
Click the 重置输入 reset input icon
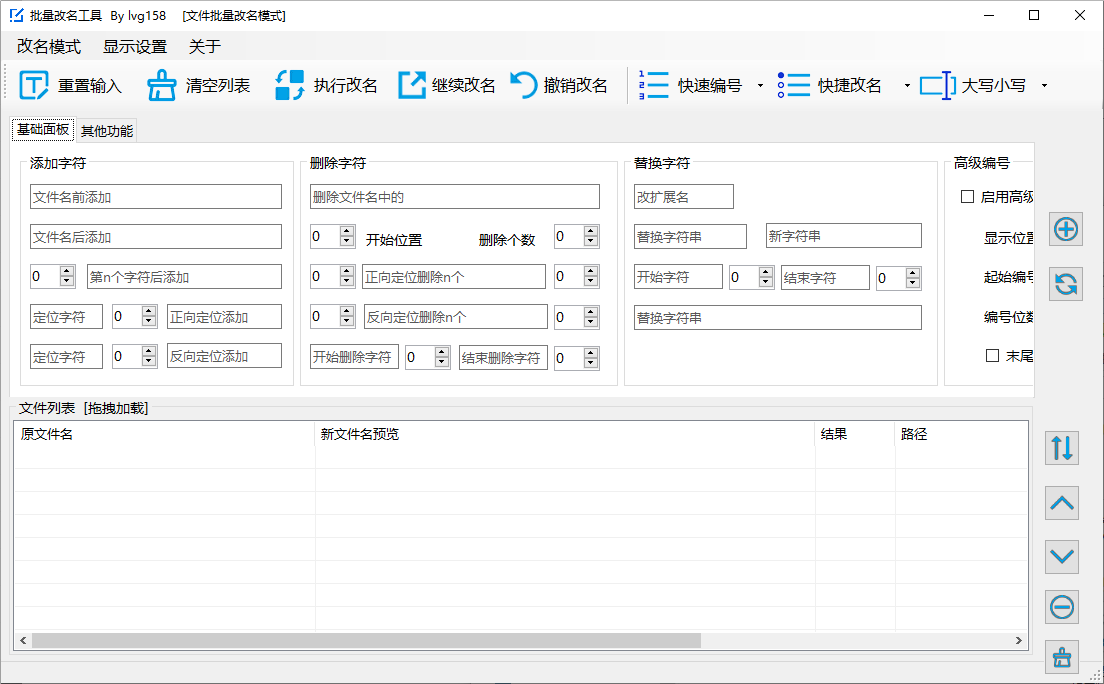tap(34, 86)
